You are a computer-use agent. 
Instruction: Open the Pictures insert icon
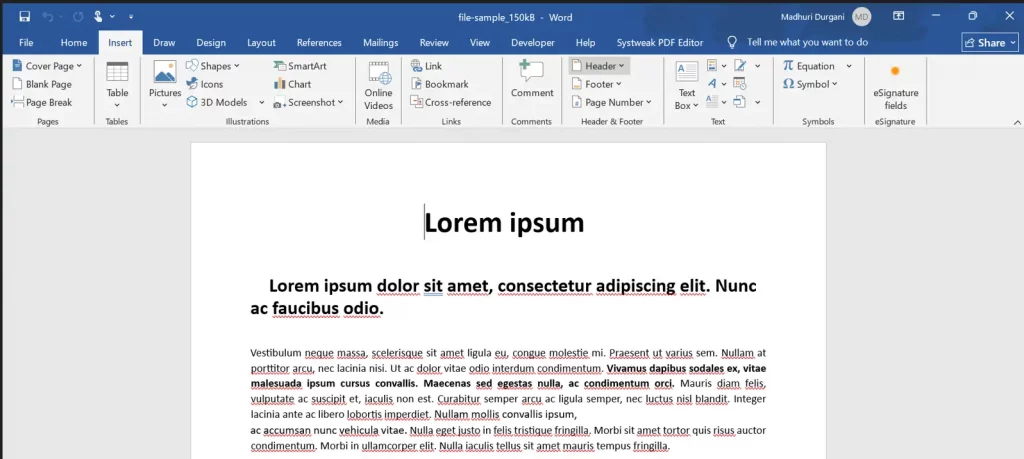[x=165, y=85]
